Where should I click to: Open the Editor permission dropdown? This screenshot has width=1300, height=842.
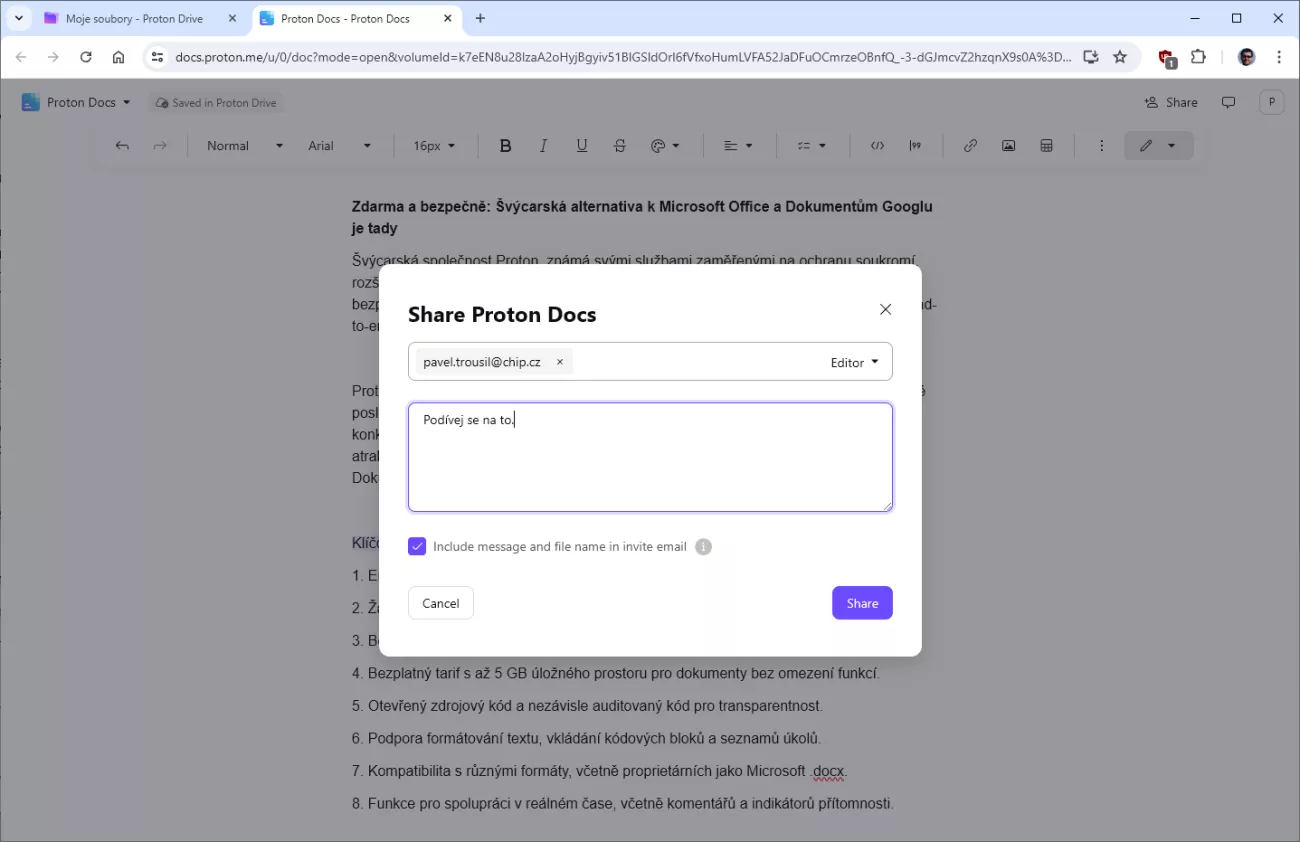(854, 362)
